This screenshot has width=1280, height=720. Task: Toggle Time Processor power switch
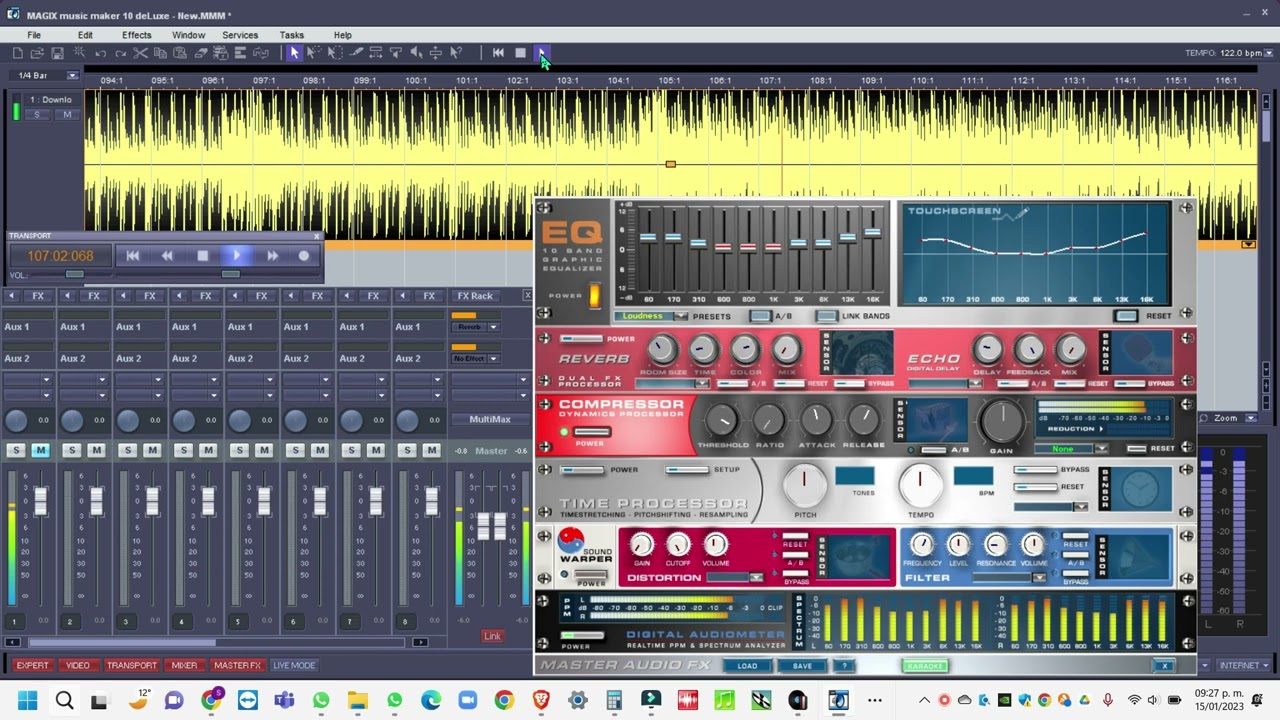(582, 470)
